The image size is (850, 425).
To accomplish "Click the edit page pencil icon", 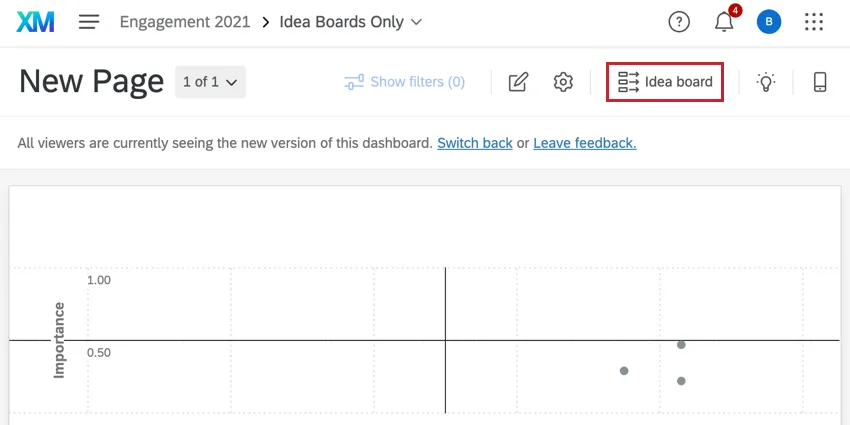I will point(518,82).
